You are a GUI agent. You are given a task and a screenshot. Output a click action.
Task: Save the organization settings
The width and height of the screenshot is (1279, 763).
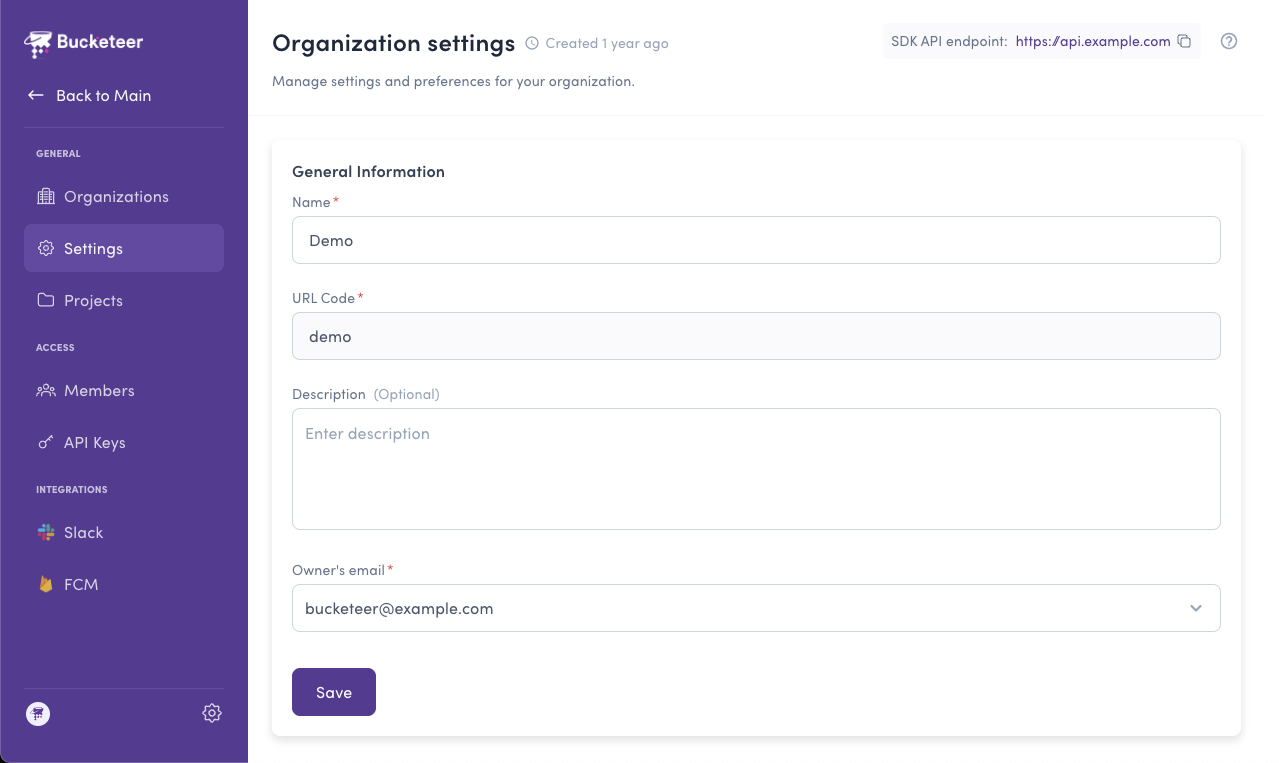coord(333,691)
